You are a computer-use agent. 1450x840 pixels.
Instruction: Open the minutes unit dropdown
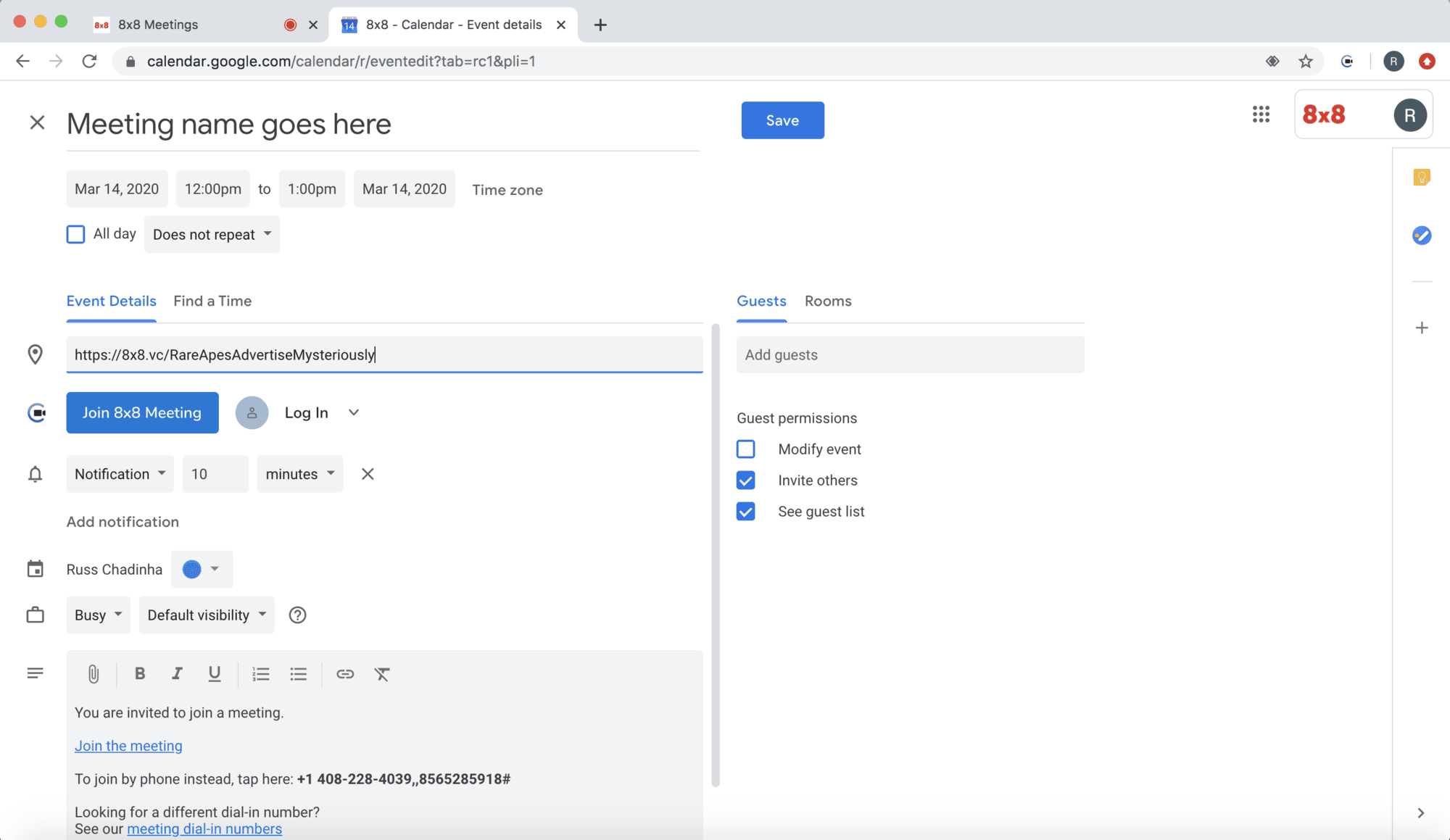(x=300, y=474)
